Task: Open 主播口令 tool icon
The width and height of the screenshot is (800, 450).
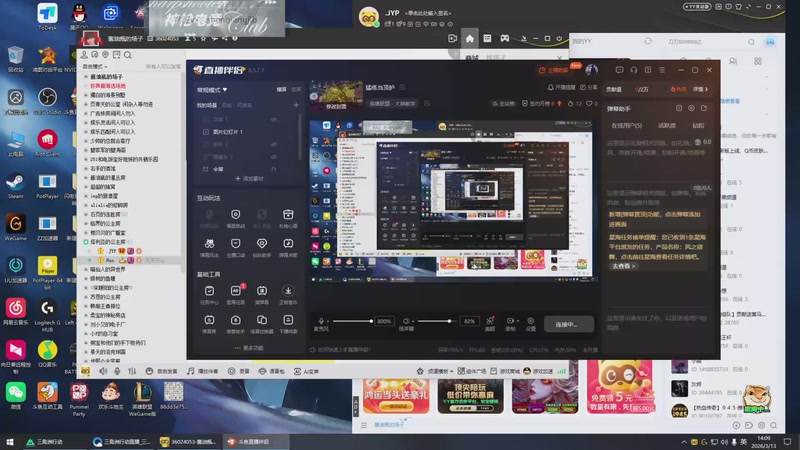Action: pos(236,247)
